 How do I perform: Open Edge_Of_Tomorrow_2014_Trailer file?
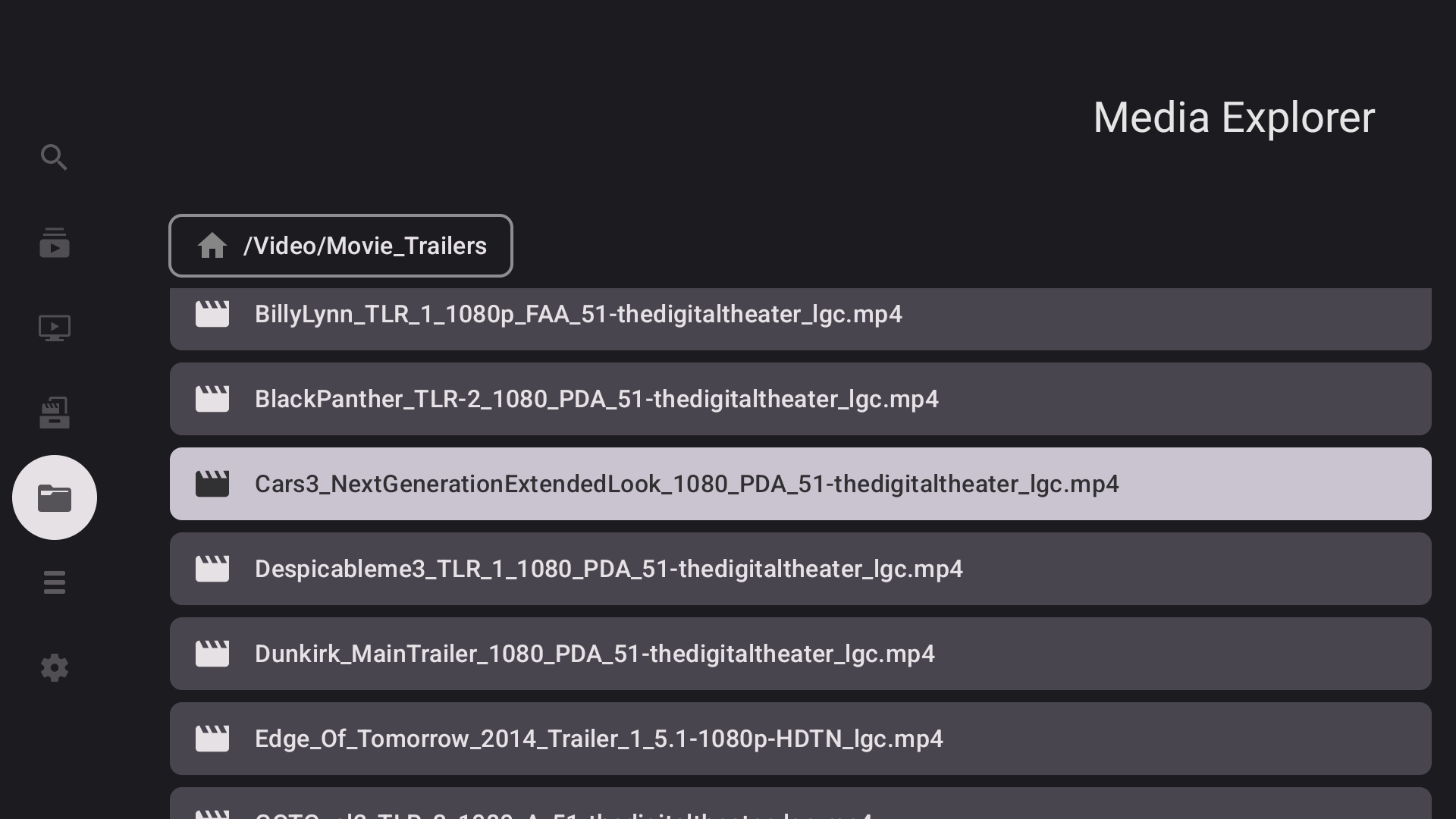(x=801, y=739)
